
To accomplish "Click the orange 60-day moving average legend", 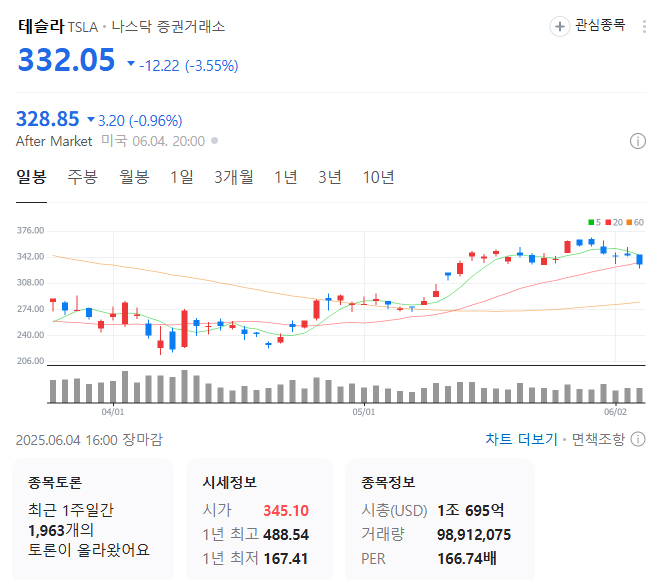I will (x=635, y=222).
